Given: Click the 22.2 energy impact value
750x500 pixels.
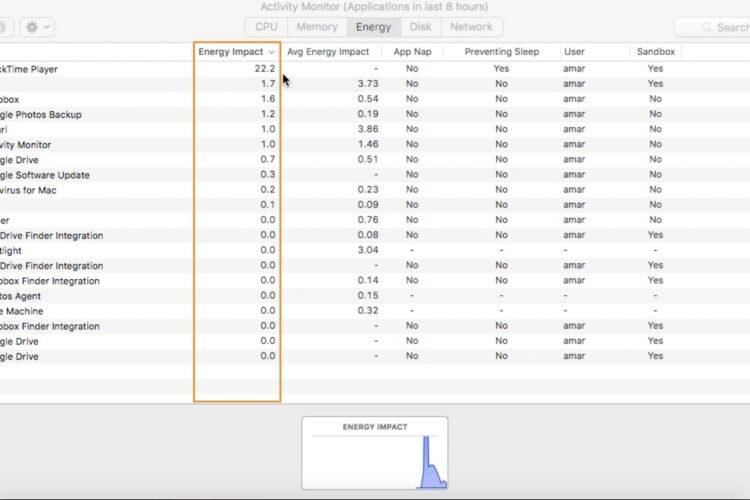Looking at the screenshot, I should (x=265, y=68).
